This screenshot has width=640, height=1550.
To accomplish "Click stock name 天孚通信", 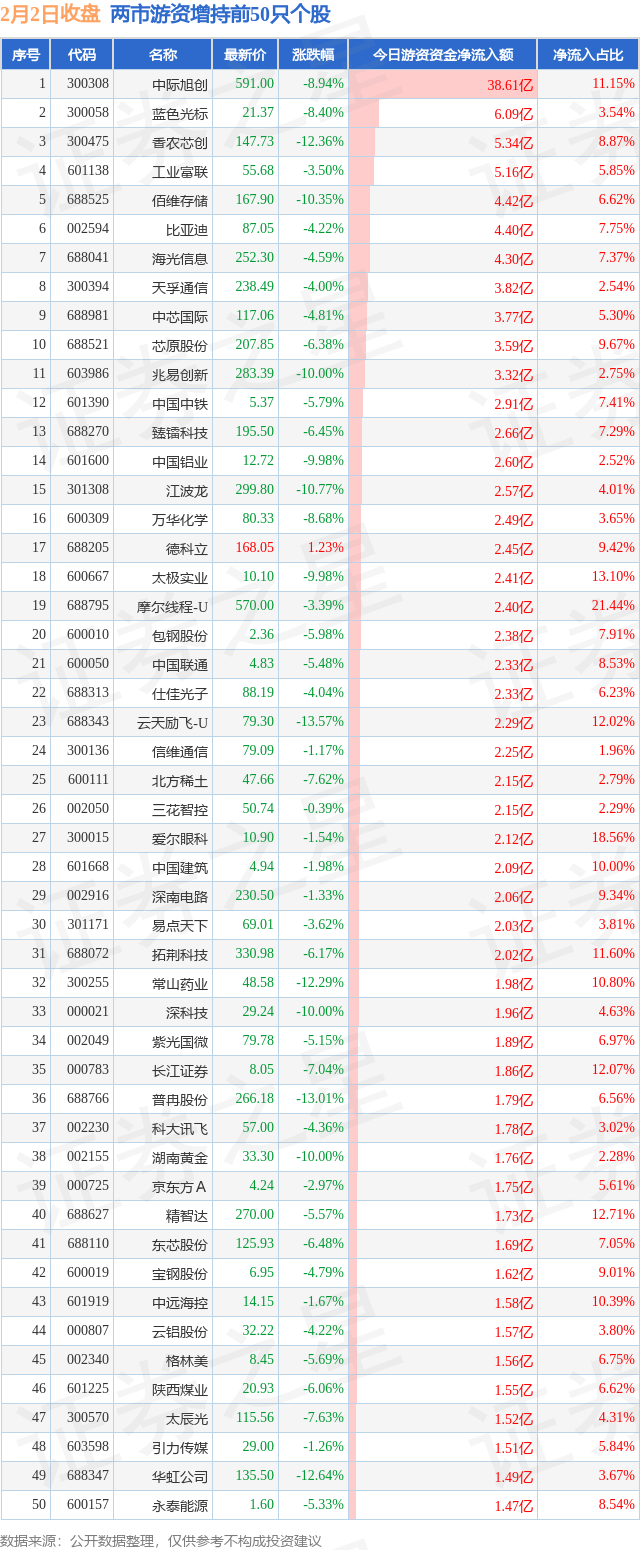I will tap(180, 287).
